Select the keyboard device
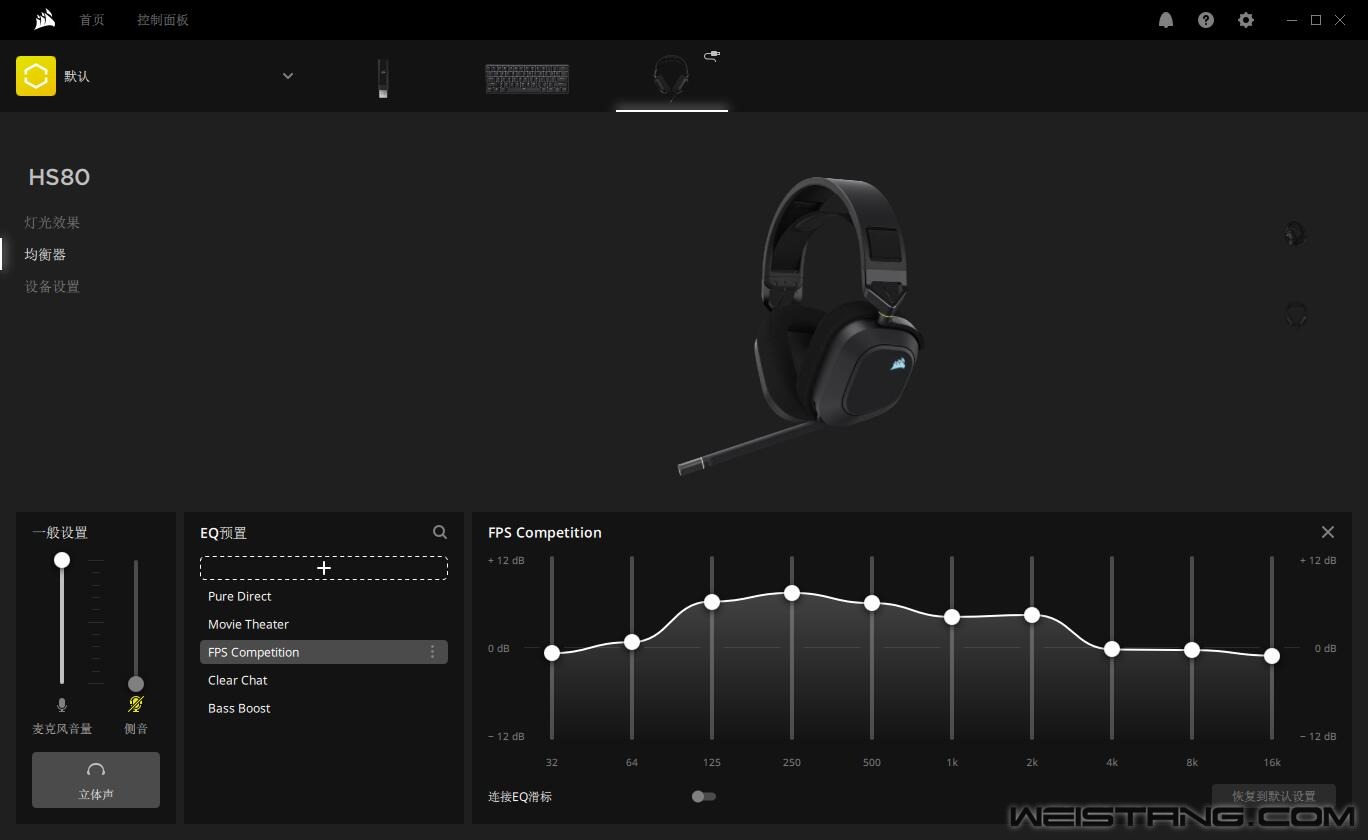The width and height of the screenshot is (1368, 840). pyautogui.click(x=527, y=79)
